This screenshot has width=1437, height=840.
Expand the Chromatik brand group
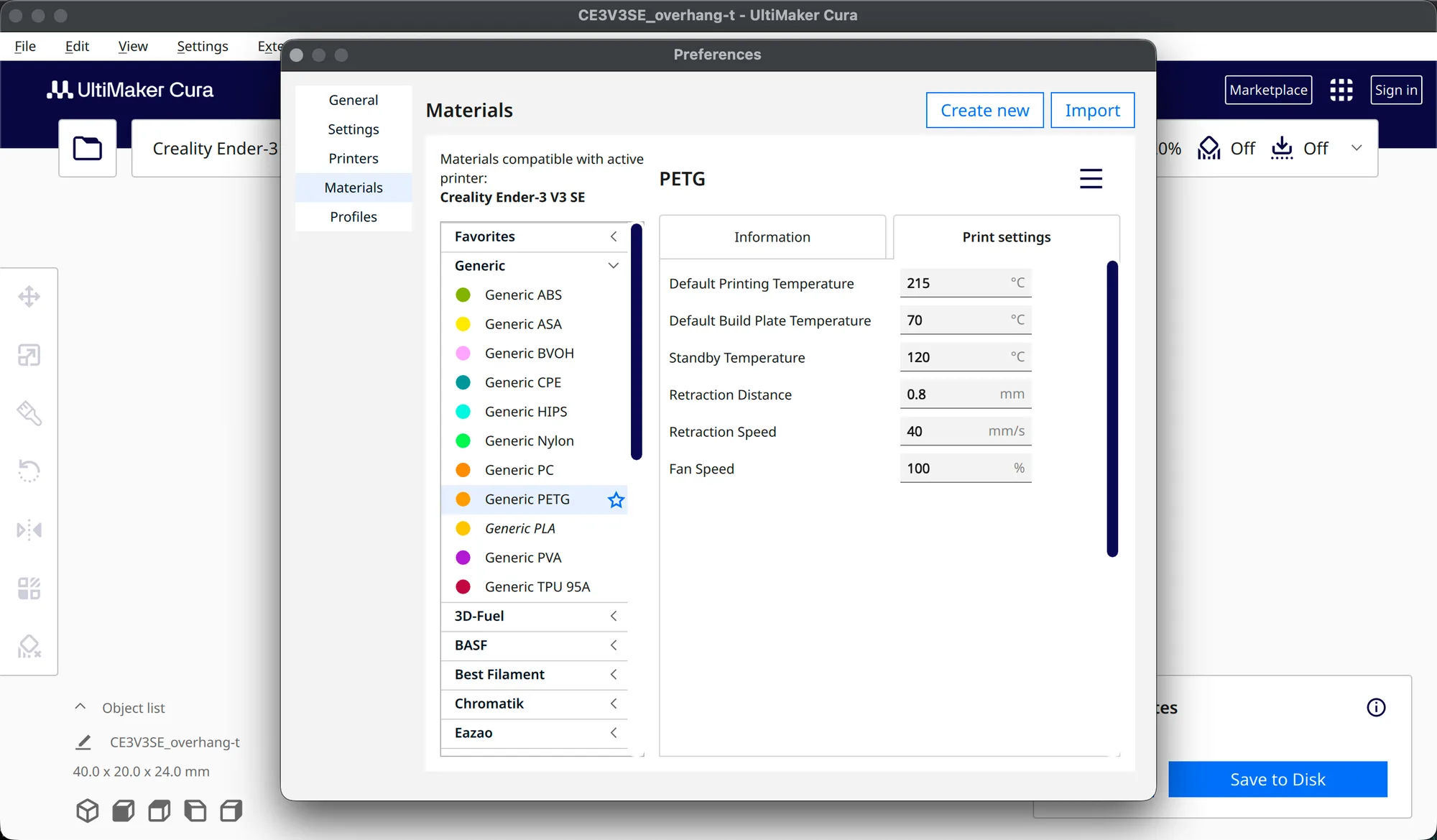(x=534, y=703)
